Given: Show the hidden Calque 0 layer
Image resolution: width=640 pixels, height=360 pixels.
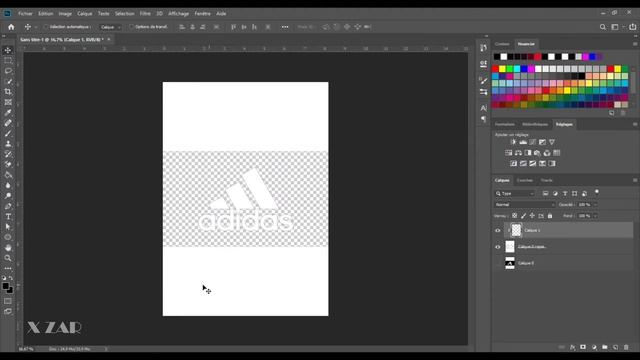Looking at the screenshot, I should coord(498,263).
